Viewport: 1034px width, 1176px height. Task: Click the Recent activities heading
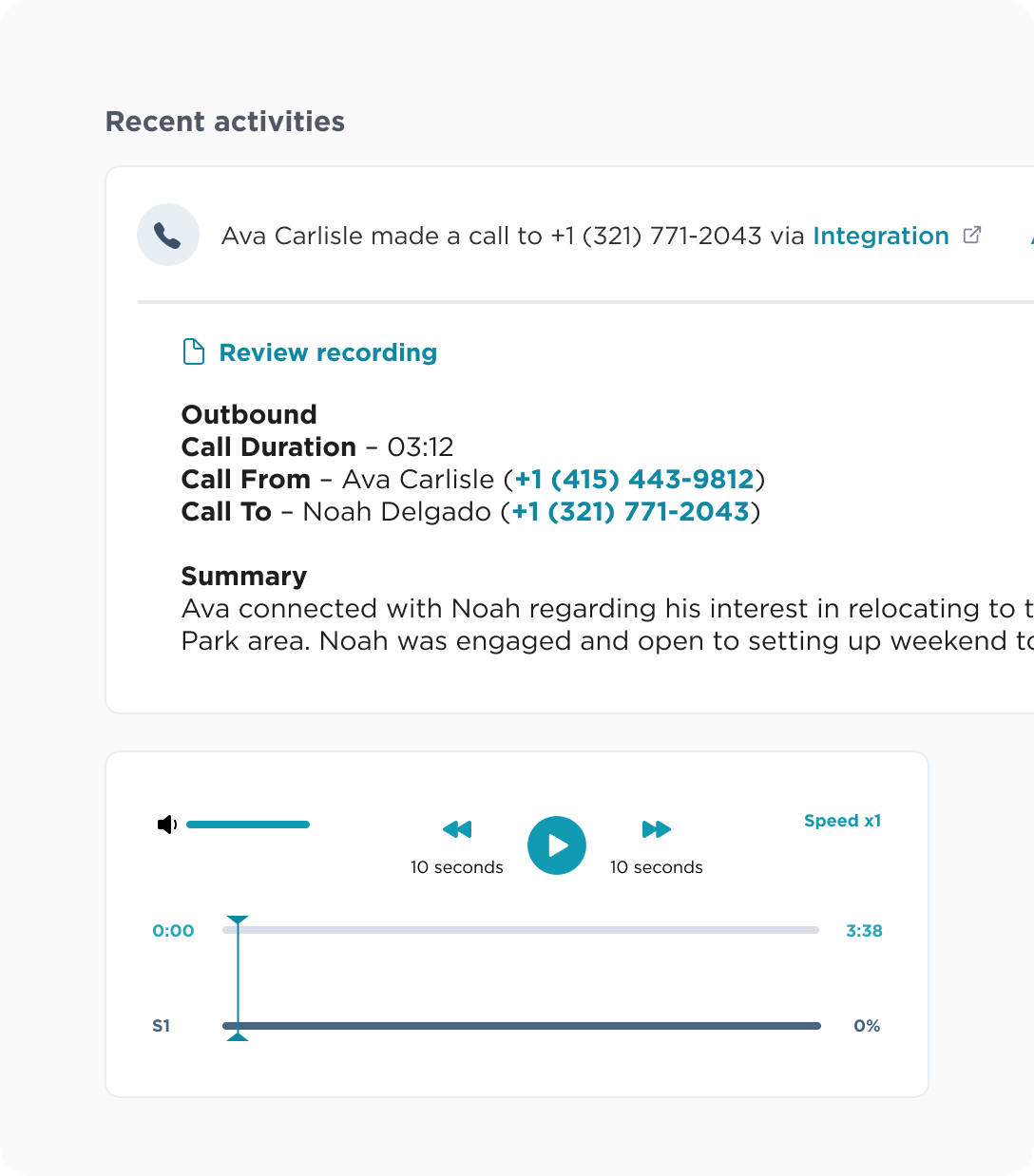pyautogui.click(x=225, y=122)
